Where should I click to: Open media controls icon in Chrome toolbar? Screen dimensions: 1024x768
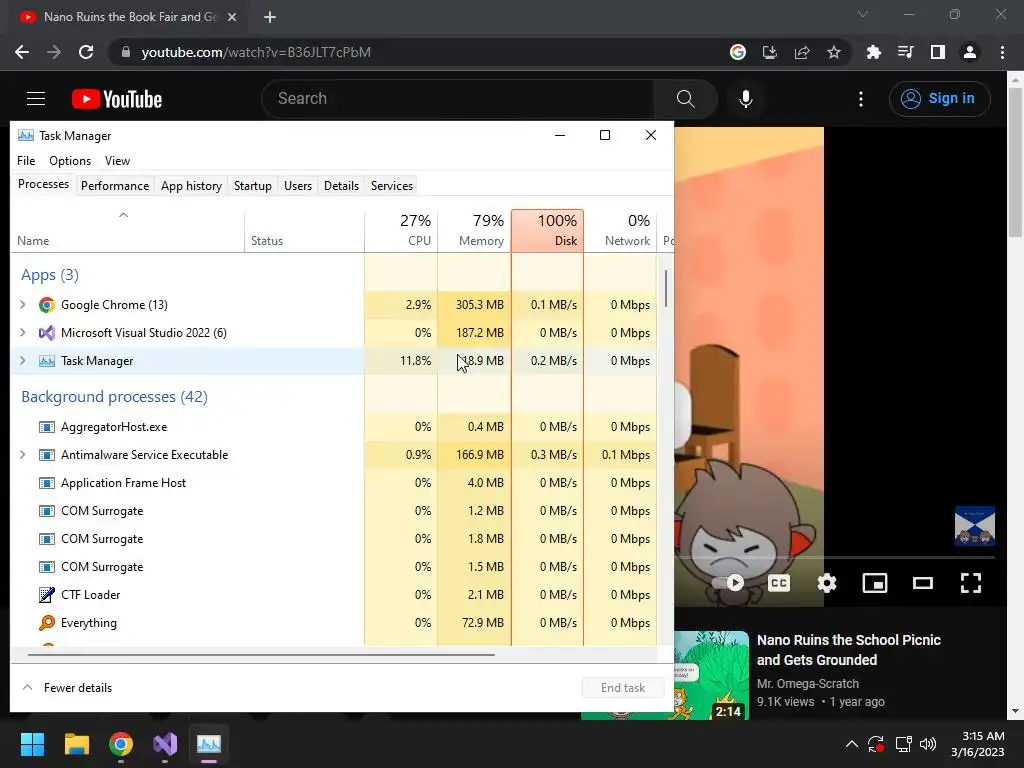point(906,52)
